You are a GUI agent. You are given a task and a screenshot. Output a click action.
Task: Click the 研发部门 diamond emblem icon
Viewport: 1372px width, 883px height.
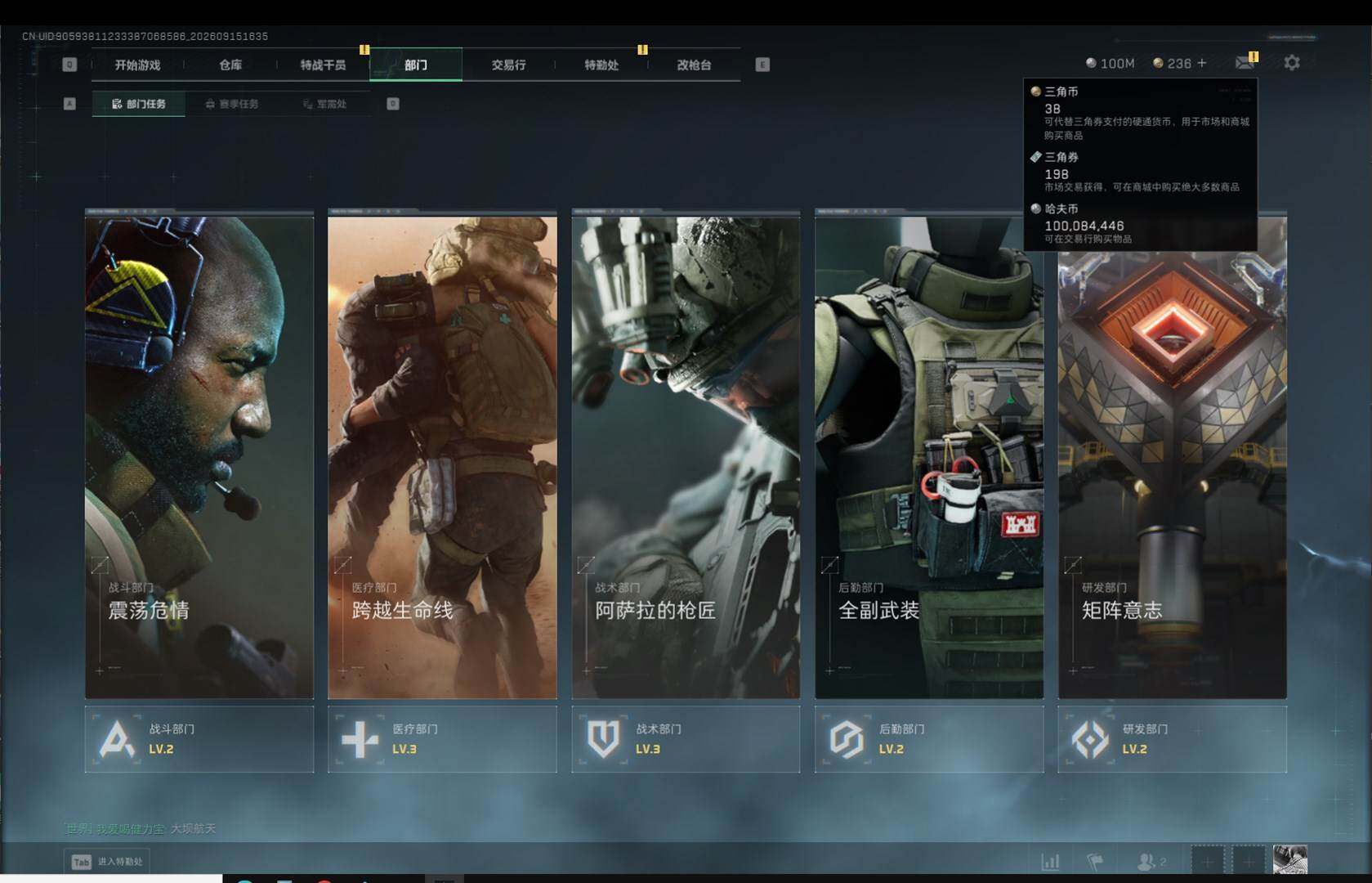pos(1090,739)
